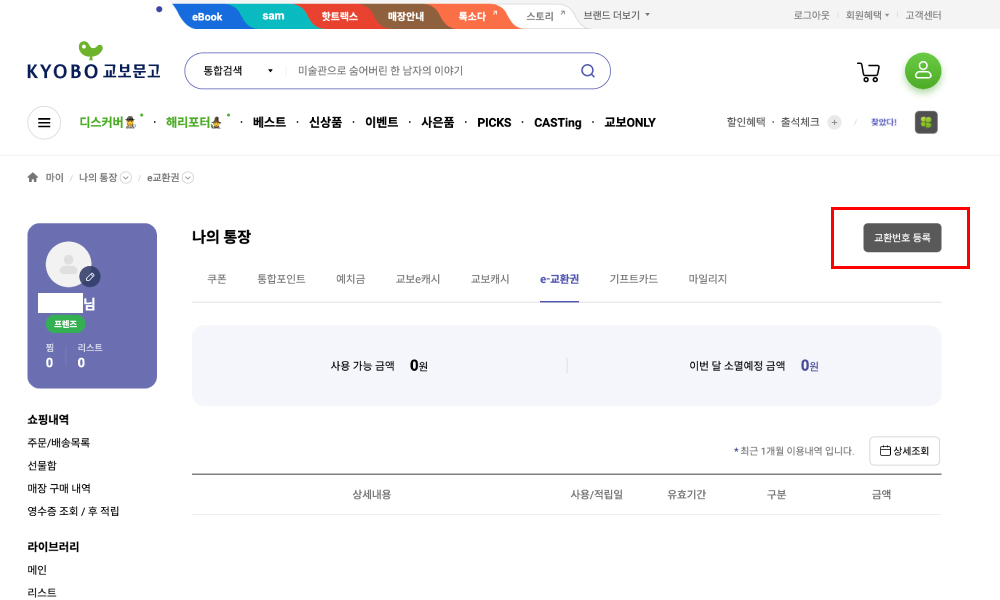Go to the 베스트 menu
The height and width of the screenshot is (600, 1000).
coord(269,122)
